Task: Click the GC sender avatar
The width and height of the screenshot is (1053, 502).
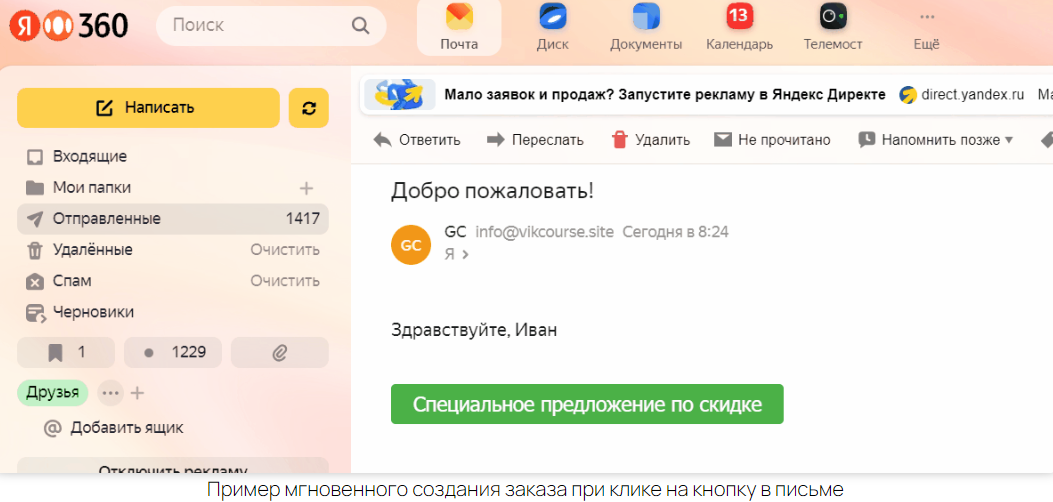Action: 410,245
